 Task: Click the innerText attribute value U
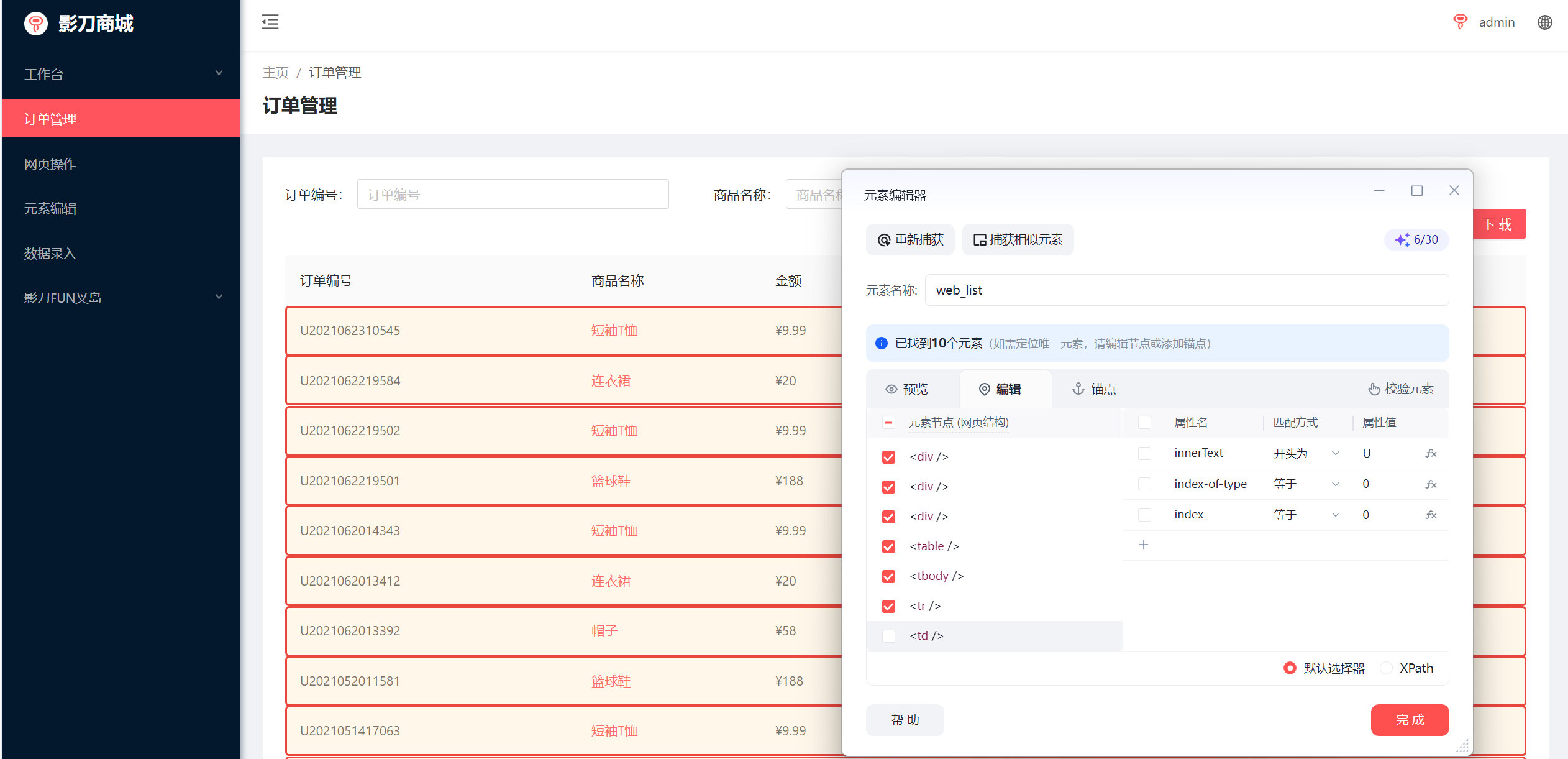(1366, 453)
